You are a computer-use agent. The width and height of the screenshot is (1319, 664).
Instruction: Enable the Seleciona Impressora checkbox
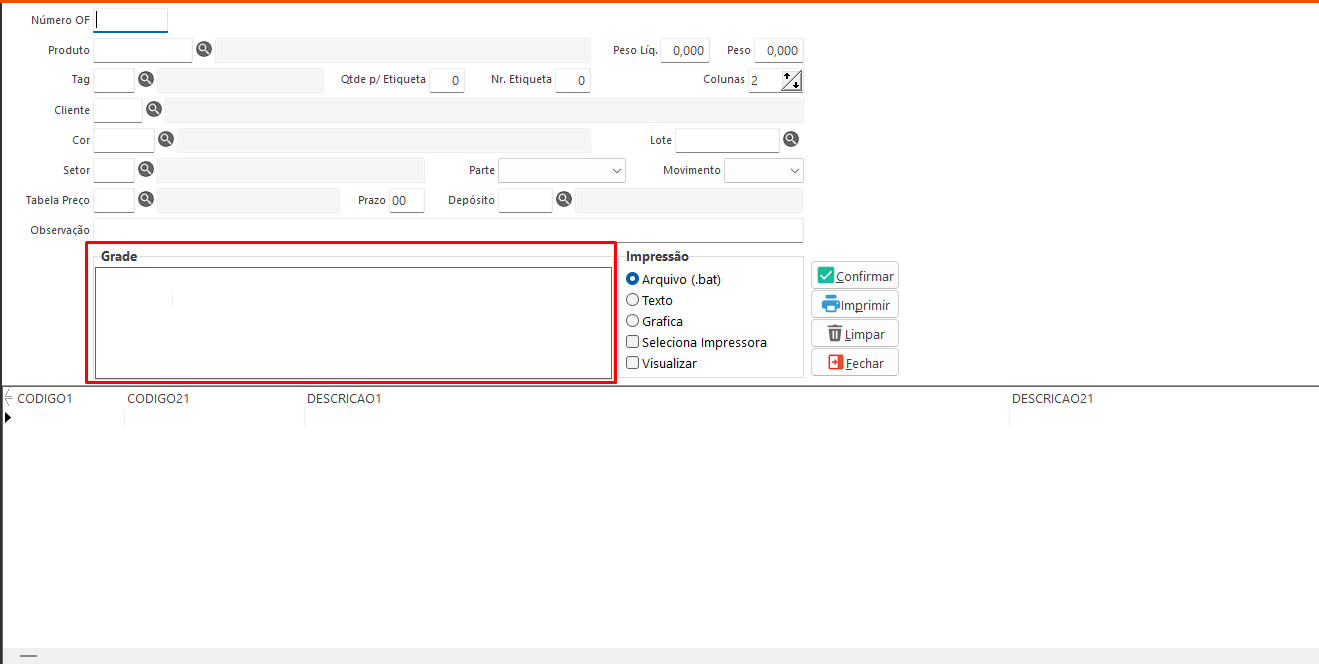(x=632, y=342)
